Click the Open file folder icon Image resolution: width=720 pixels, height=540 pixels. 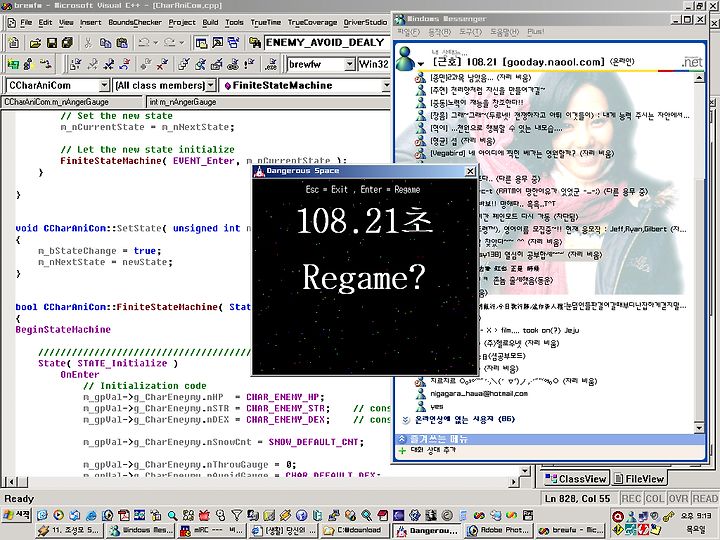[35, 43]
